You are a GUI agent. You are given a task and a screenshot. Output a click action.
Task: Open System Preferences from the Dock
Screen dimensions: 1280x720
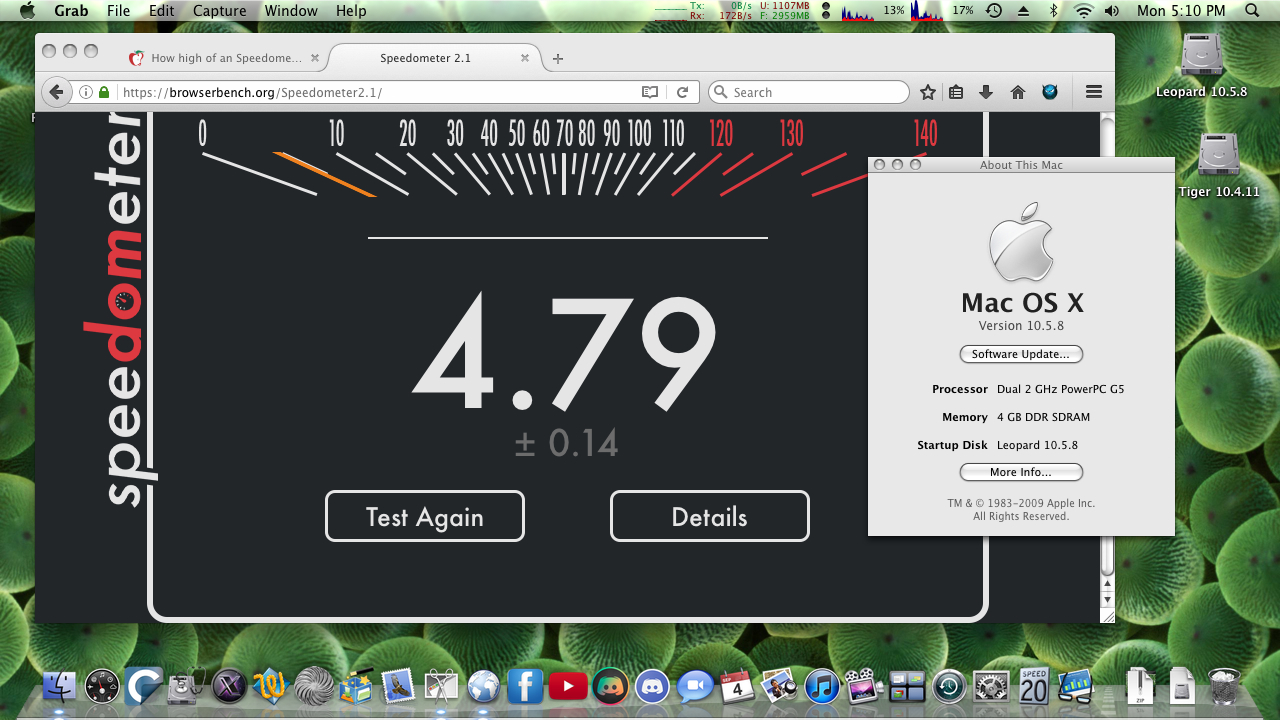pos(991,686)
